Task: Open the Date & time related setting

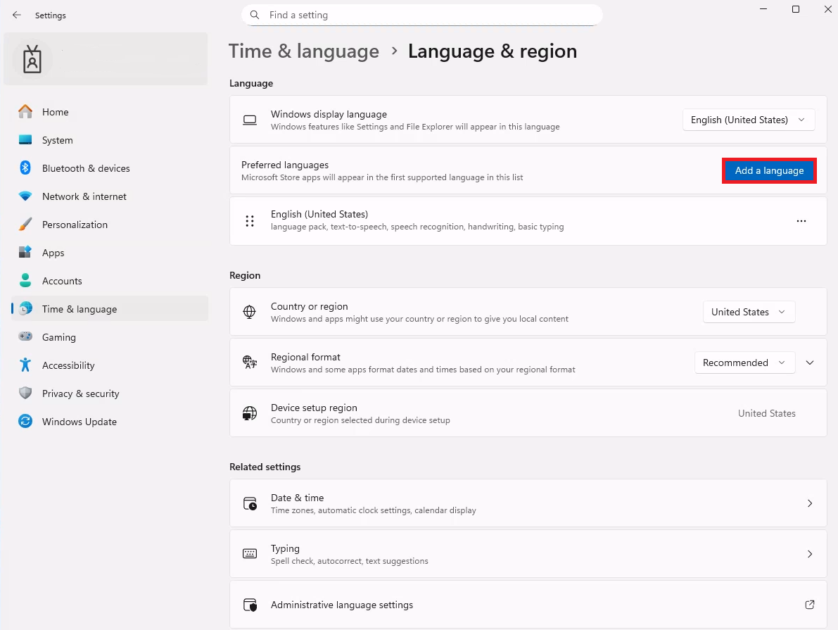Action: pos(528,503)
